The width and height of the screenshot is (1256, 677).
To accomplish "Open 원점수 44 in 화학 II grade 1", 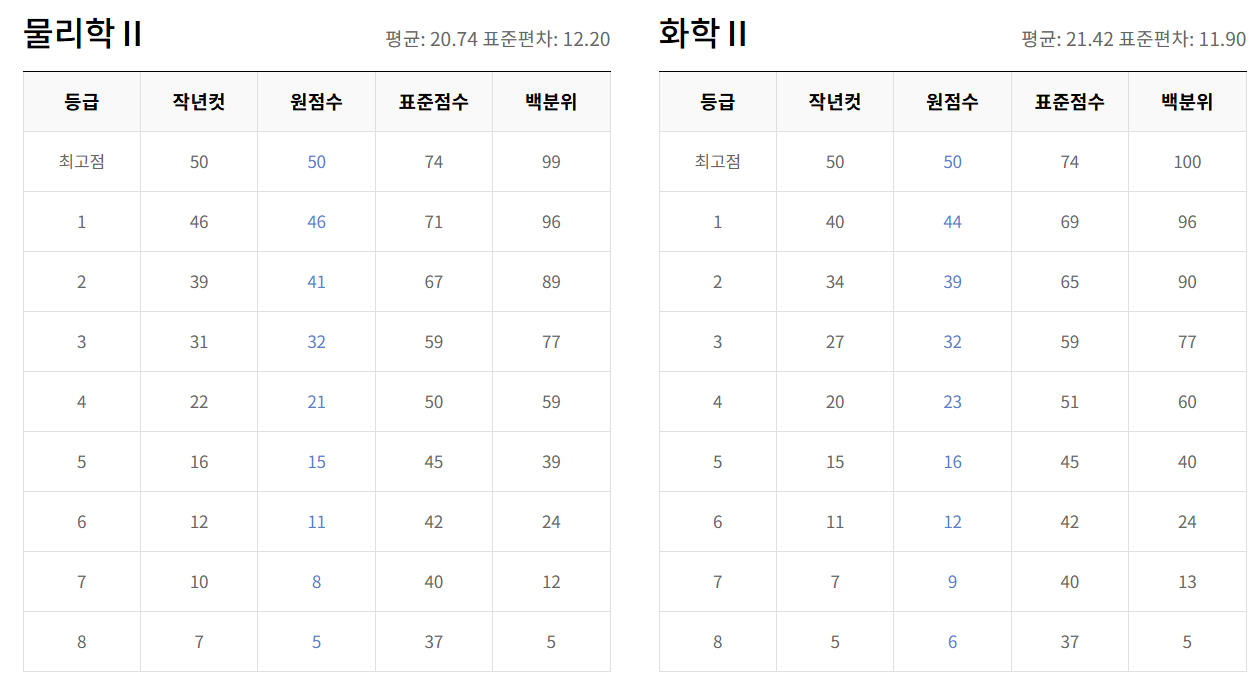I will click(952, 222).
